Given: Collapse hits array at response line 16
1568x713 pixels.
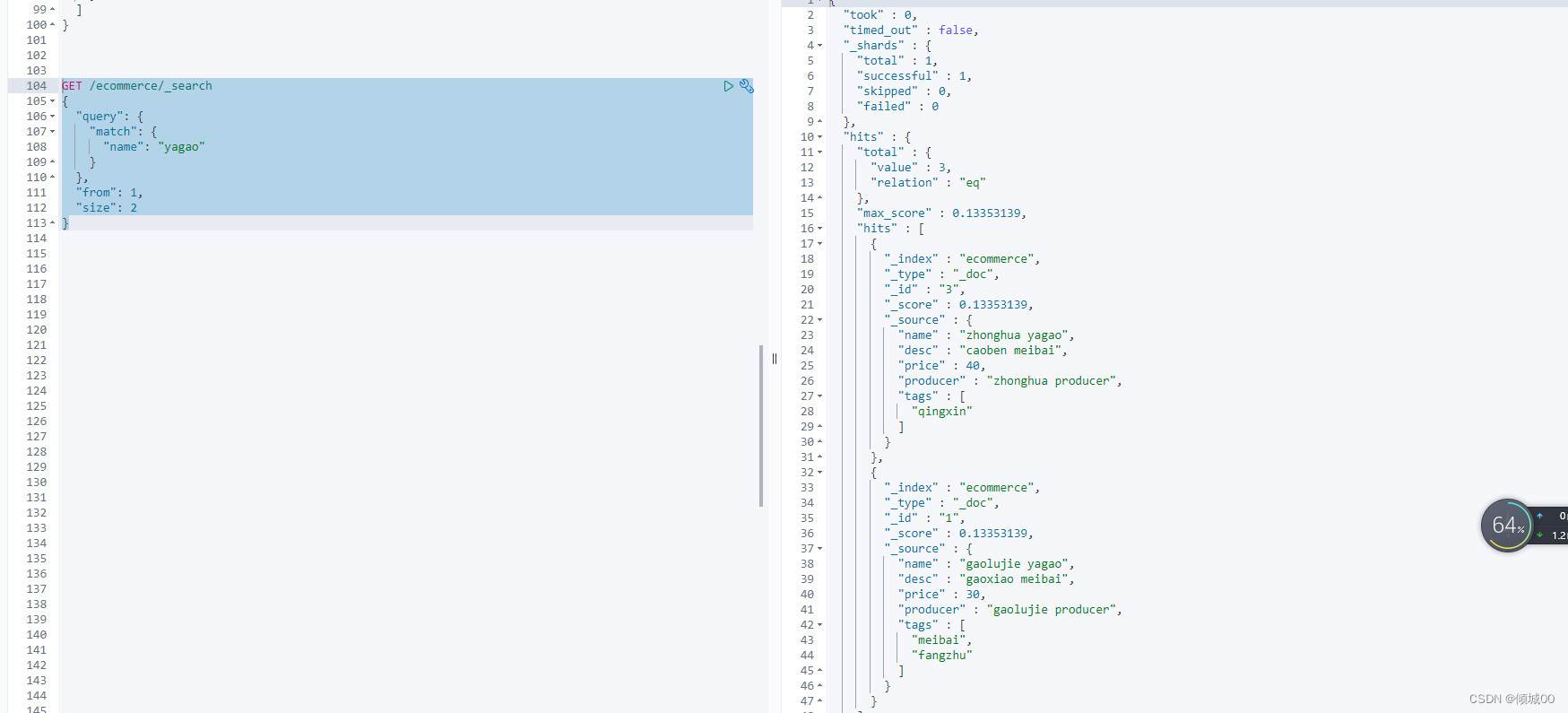Looking at the screenshot, I should 819,229.
